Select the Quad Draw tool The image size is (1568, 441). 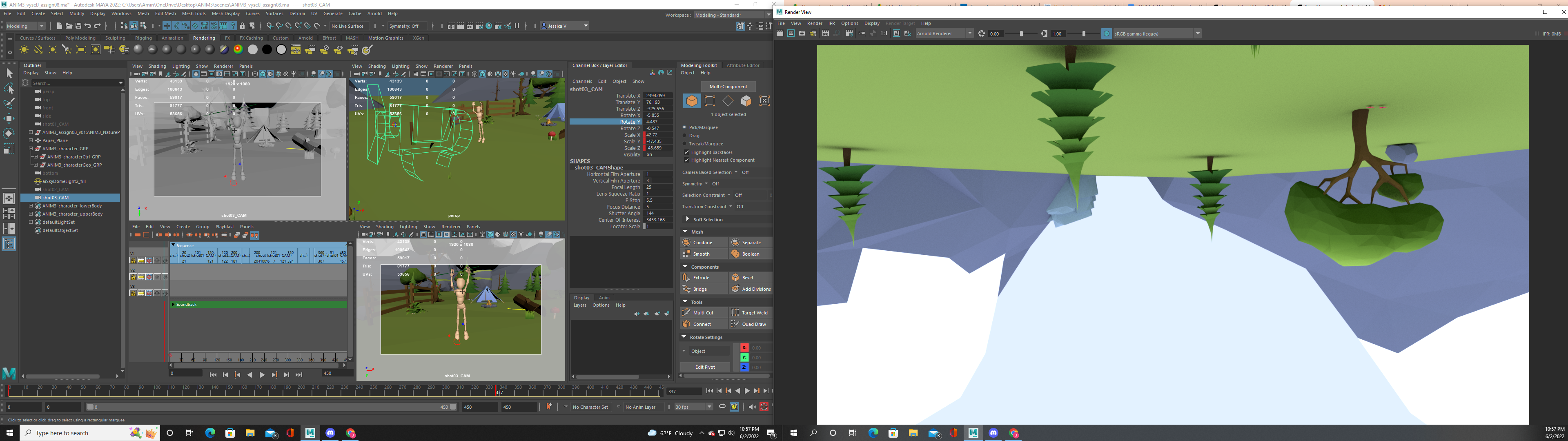(x=754, y=324)
